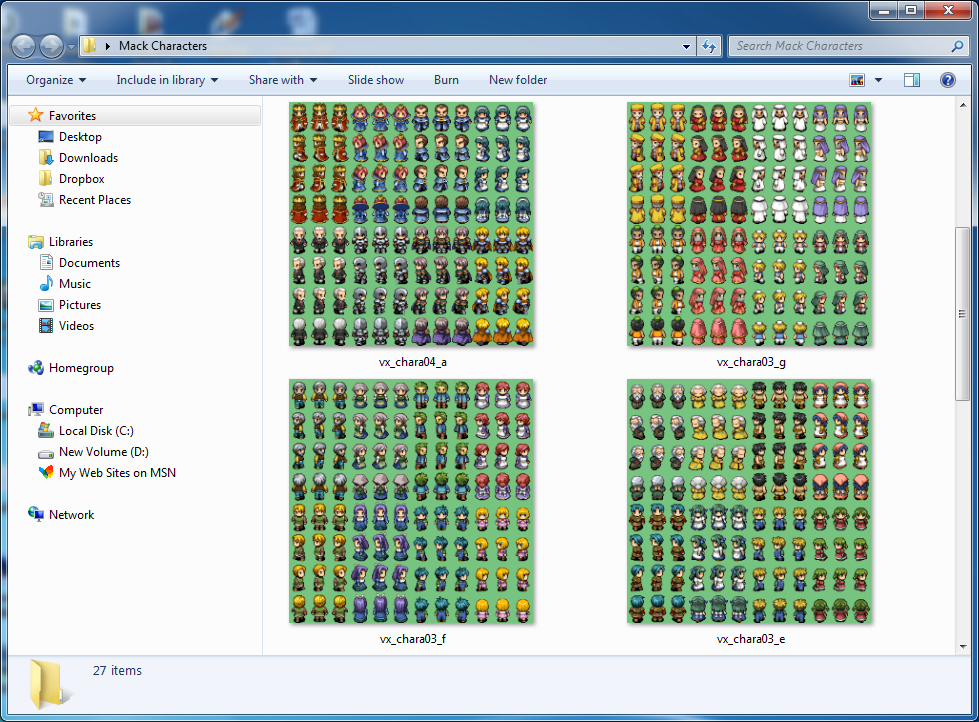Go forward using the Forward arrow button
The image size is (979, 722).
51,46
